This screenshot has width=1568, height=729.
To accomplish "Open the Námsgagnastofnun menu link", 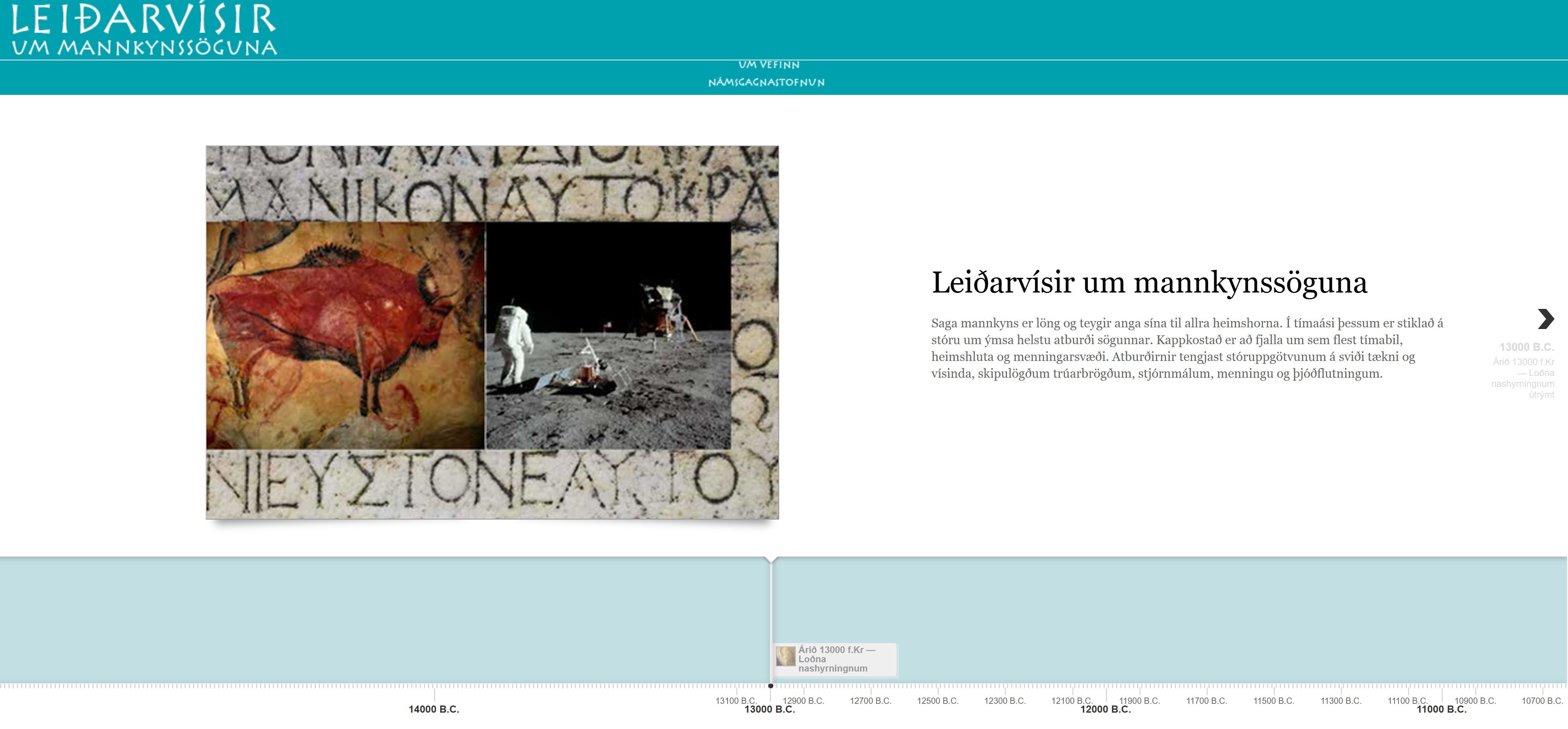I will pos(766,82).
